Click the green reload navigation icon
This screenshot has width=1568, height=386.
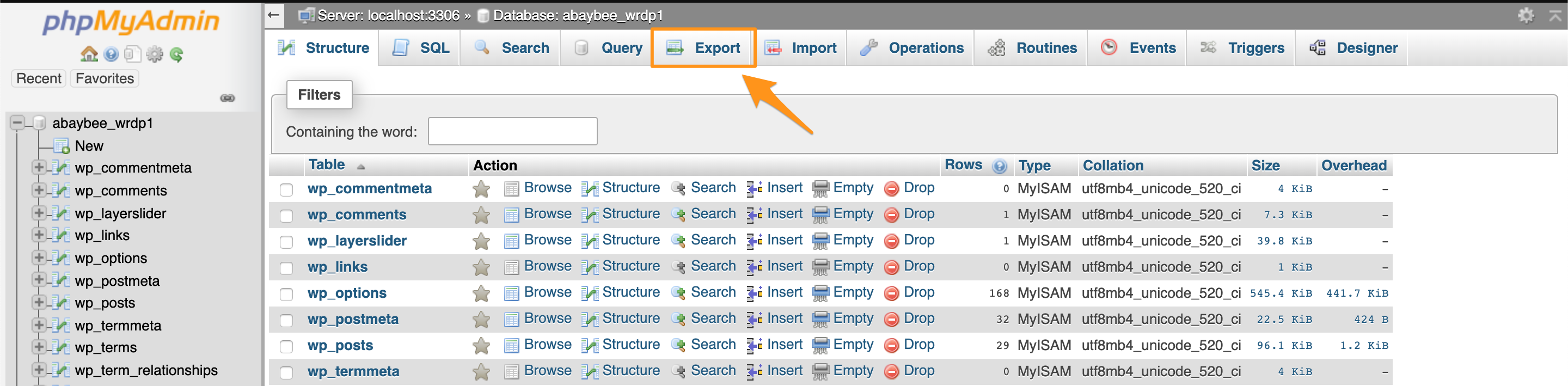point(176,54)
